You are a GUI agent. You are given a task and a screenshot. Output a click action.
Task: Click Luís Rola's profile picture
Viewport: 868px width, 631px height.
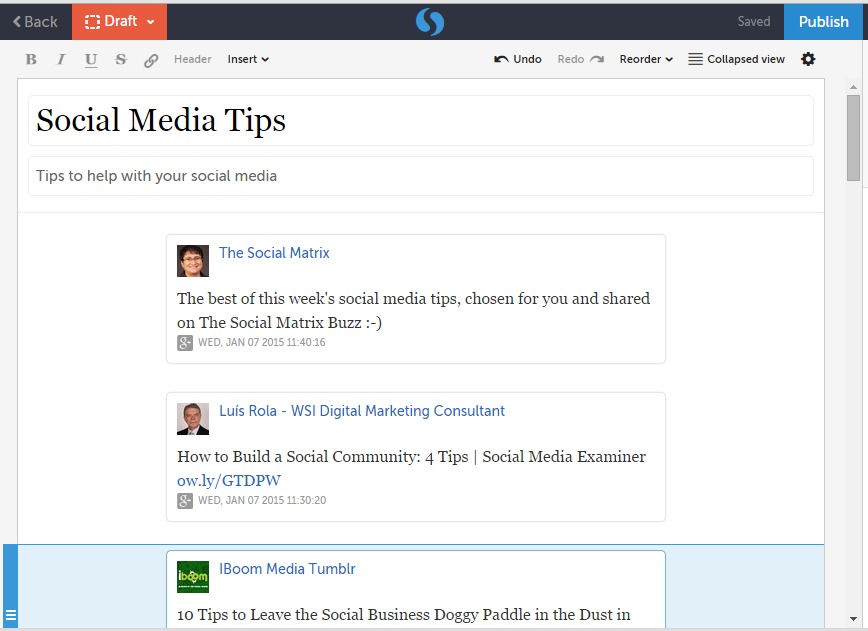[x=193, y=419]
